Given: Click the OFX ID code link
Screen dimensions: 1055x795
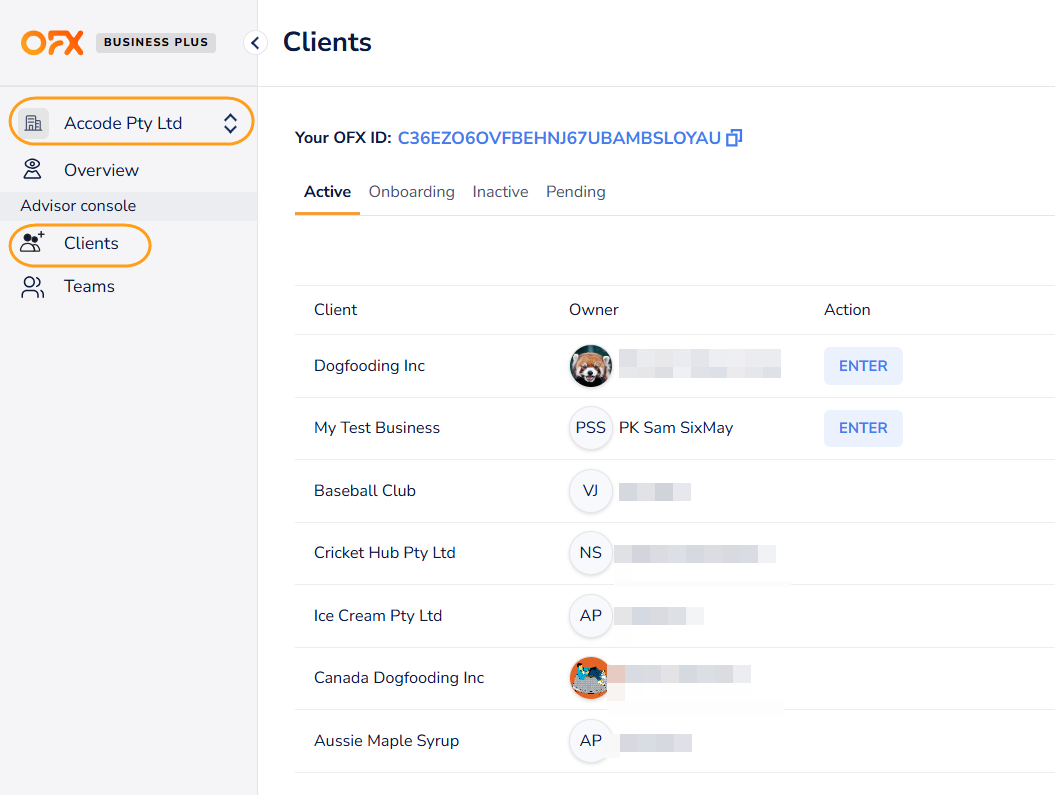Looking at the screenshot, I should 559,138.
